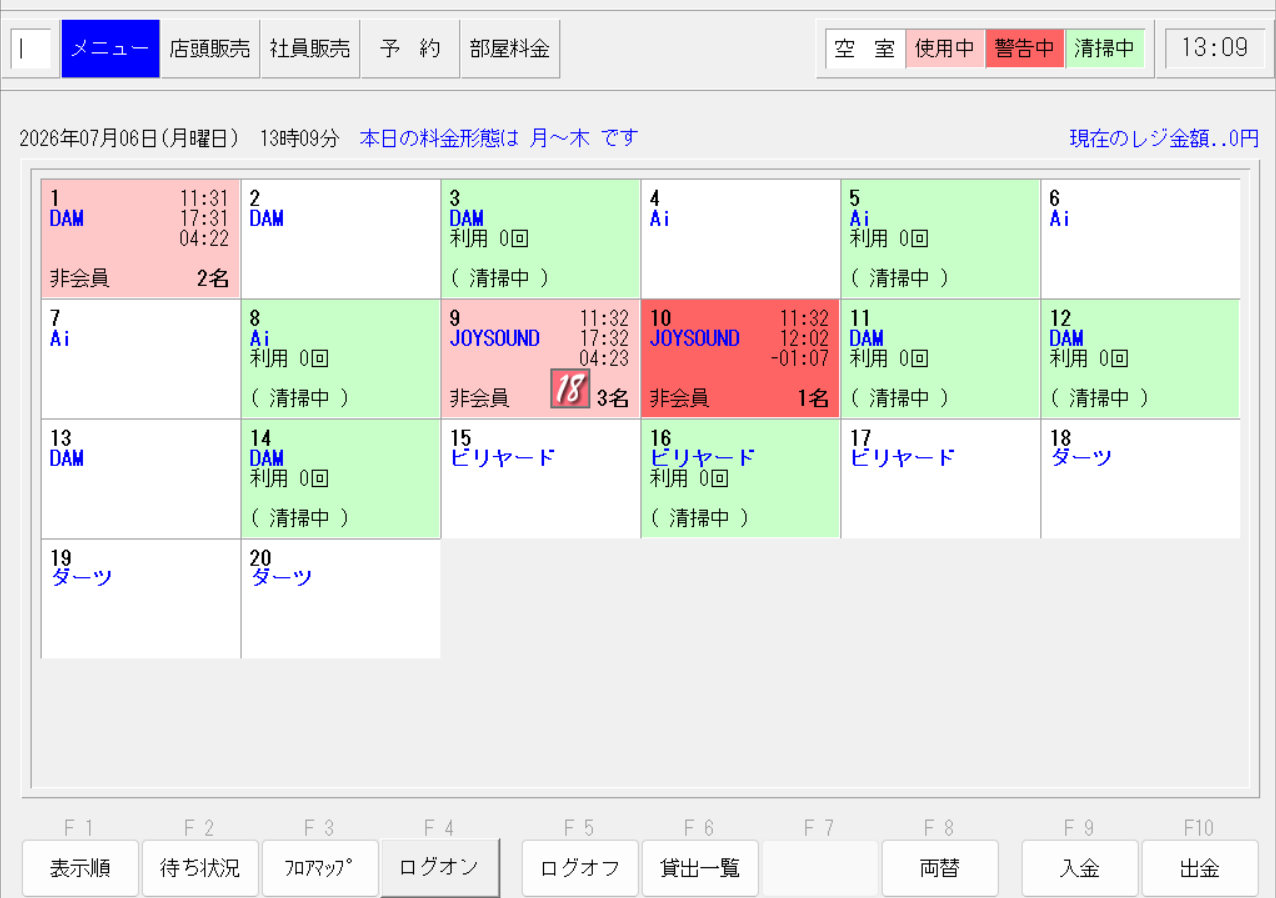Open 貸出一覧 rental list
Image resolution: width=1276 pixels, height=898 pixels.
(700, 868)
